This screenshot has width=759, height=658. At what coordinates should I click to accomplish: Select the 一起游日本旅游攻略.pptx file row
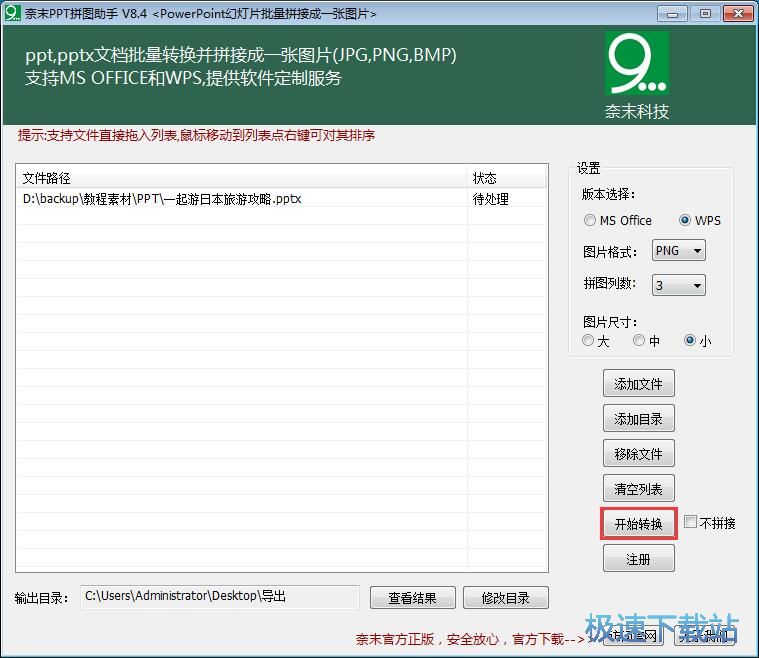point(282,199)
